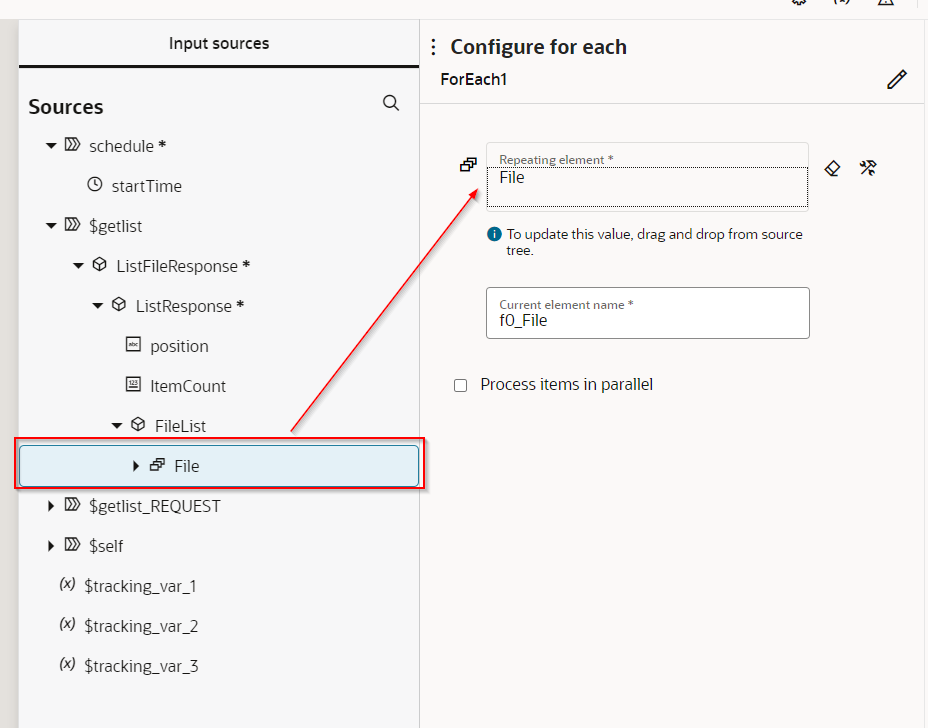Viewport: 928px width, 728px height.
Task: Click the Current element name field
Action: [647, 313]
